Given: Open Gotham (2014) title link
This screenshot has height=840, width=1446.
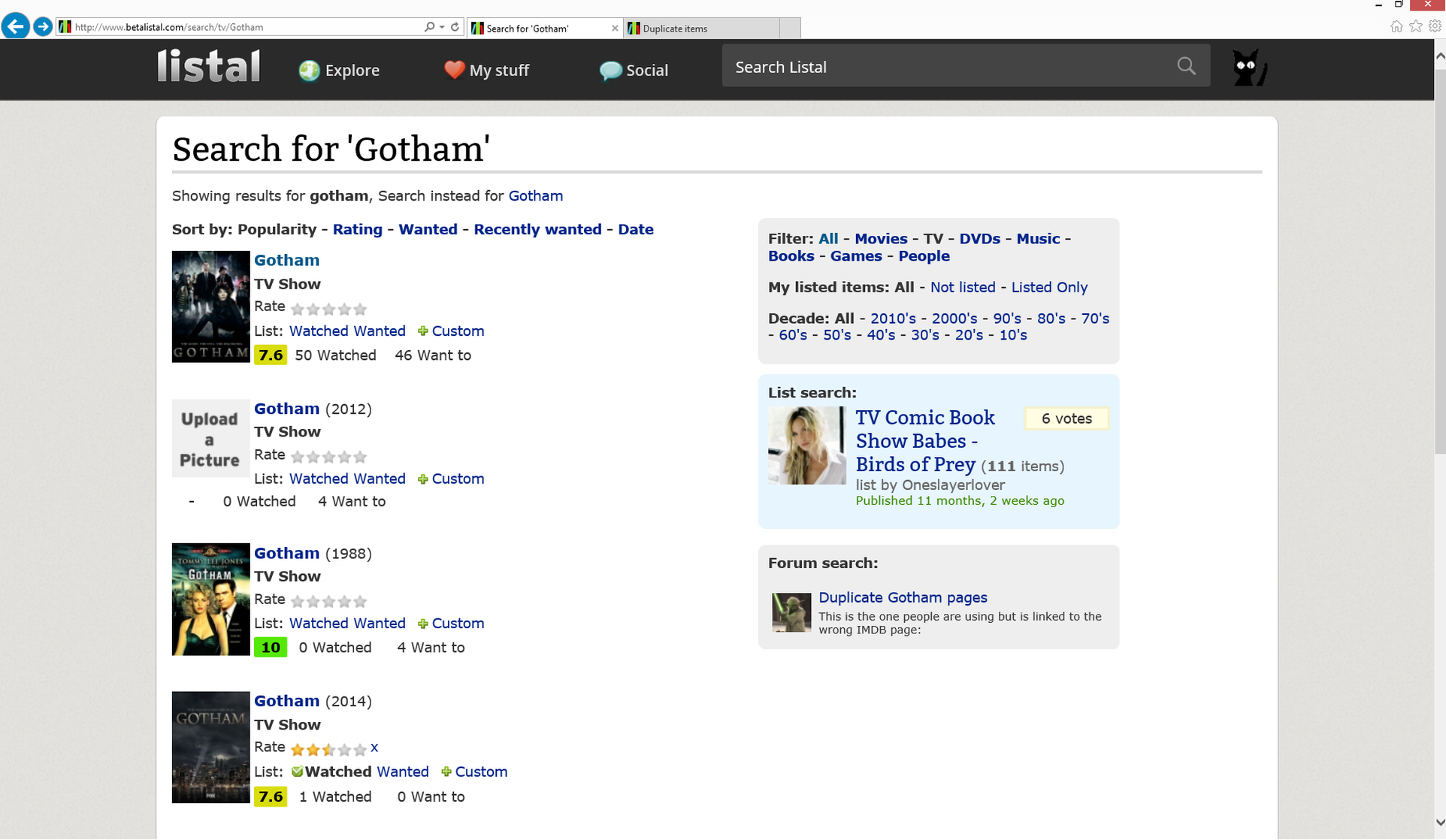Looking at the screenshot, I should pos(286,701).
